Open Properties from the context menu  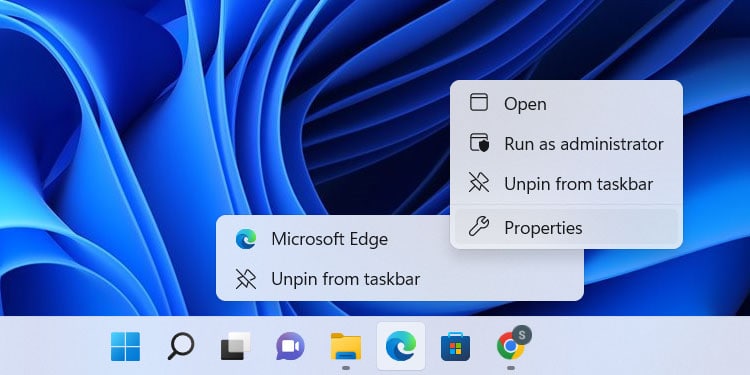point(566,227)
